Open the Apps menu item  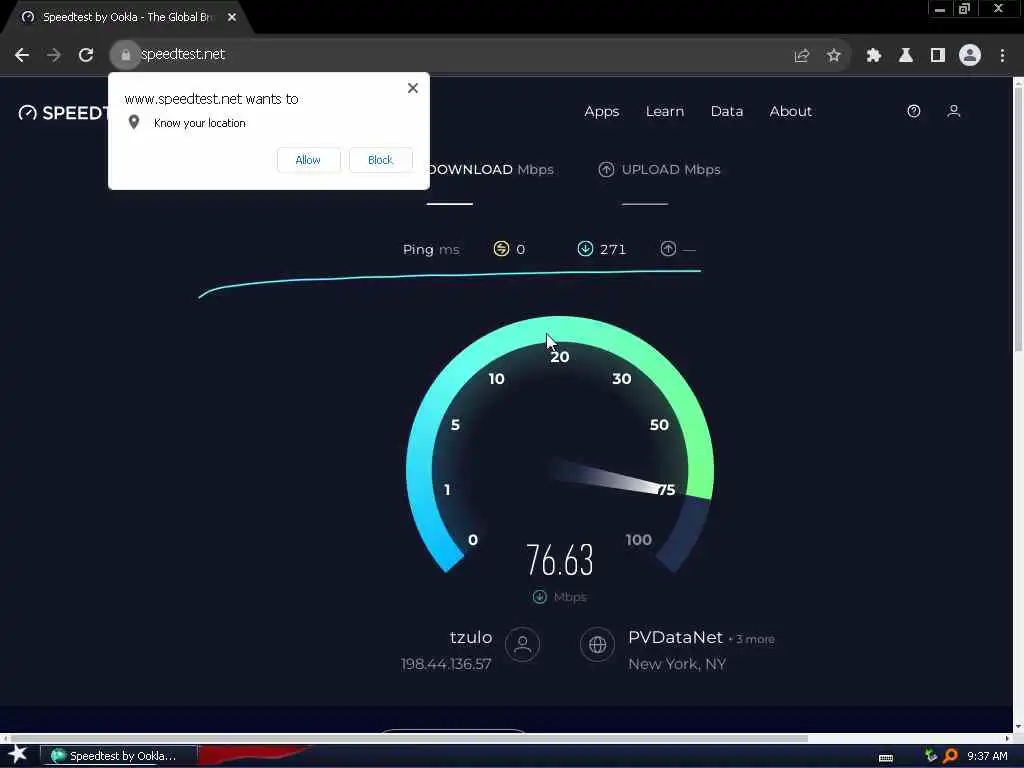[x=601, y=112]
